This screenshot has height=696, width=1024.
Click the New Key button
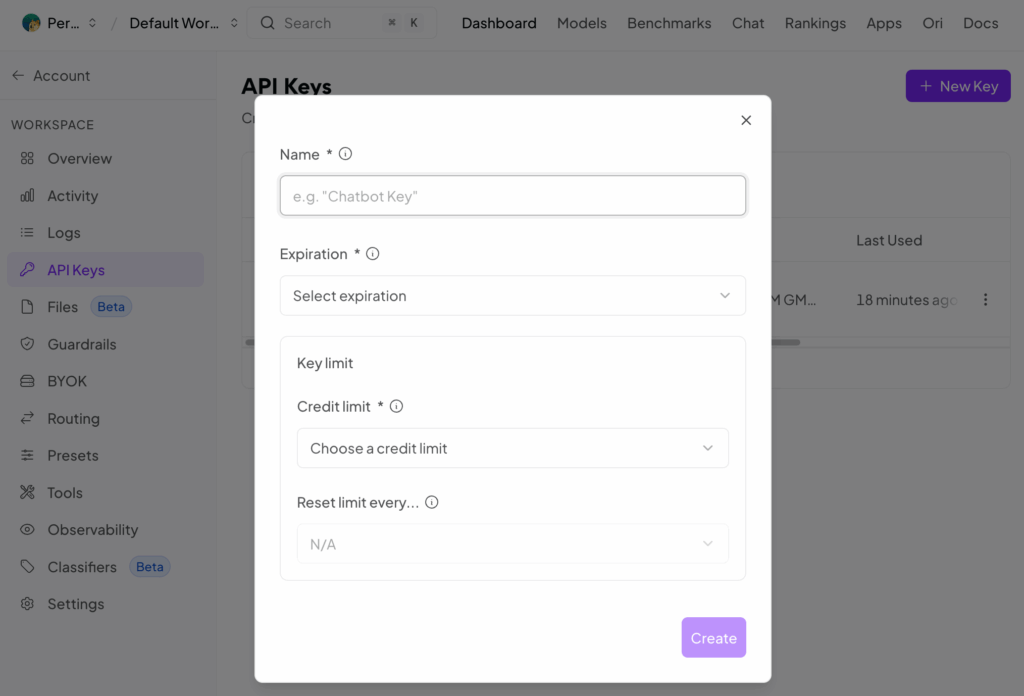pos(958,86)
